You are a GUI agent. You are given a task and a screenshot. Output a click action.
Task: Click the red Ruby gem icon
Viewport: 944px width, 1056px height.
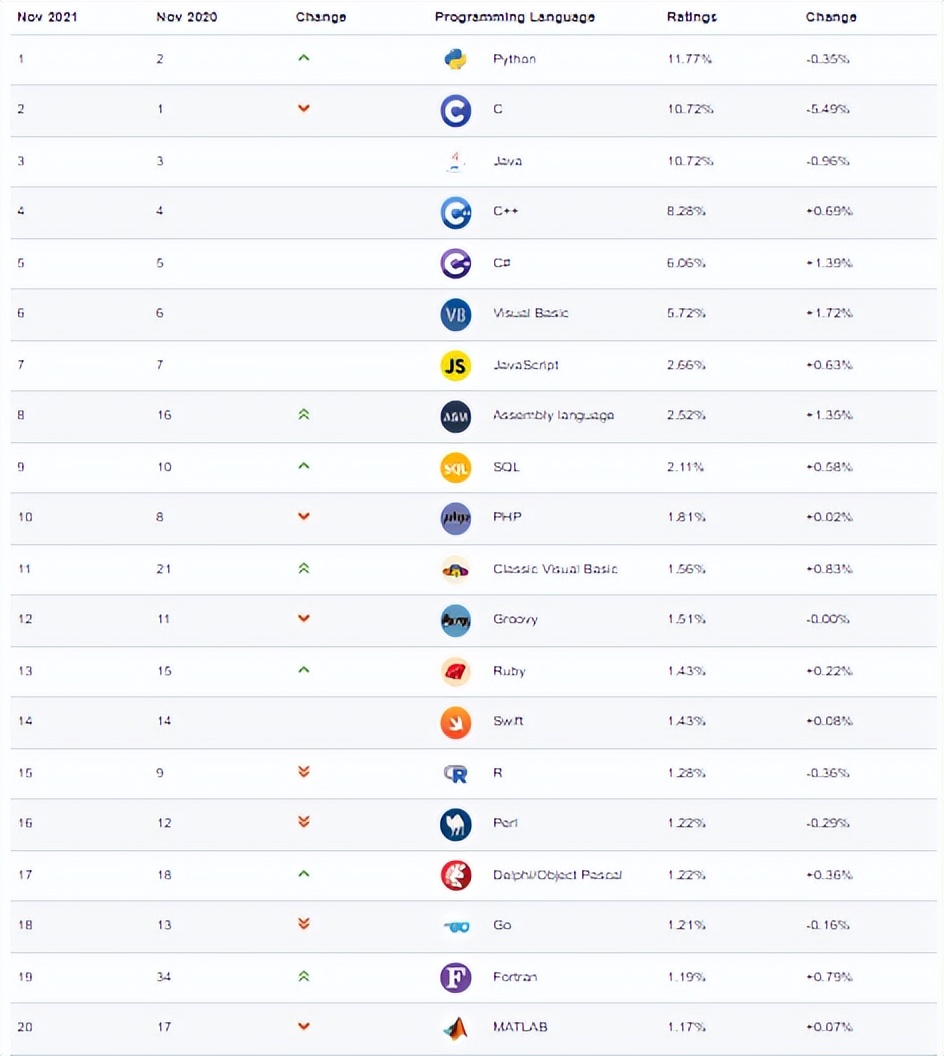pyautogui.click(x=455, y=671)
